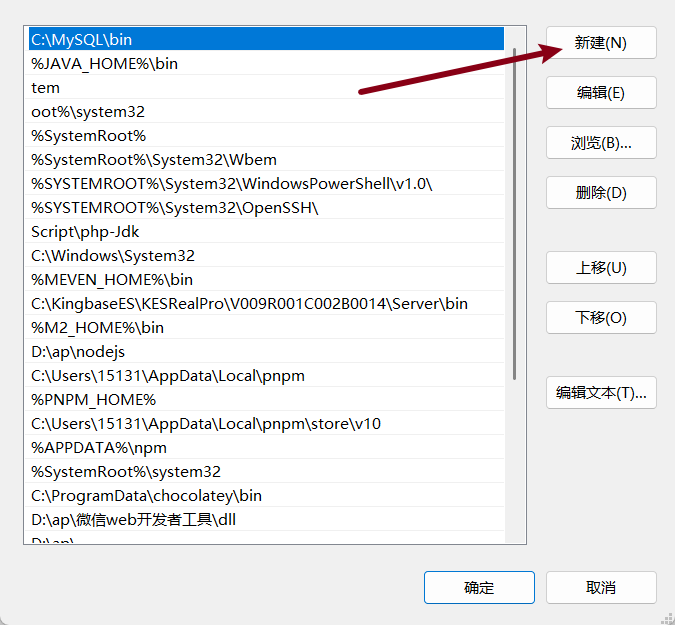Cancel the dialog with 取消
675x625 pixels.
(601, 588)
